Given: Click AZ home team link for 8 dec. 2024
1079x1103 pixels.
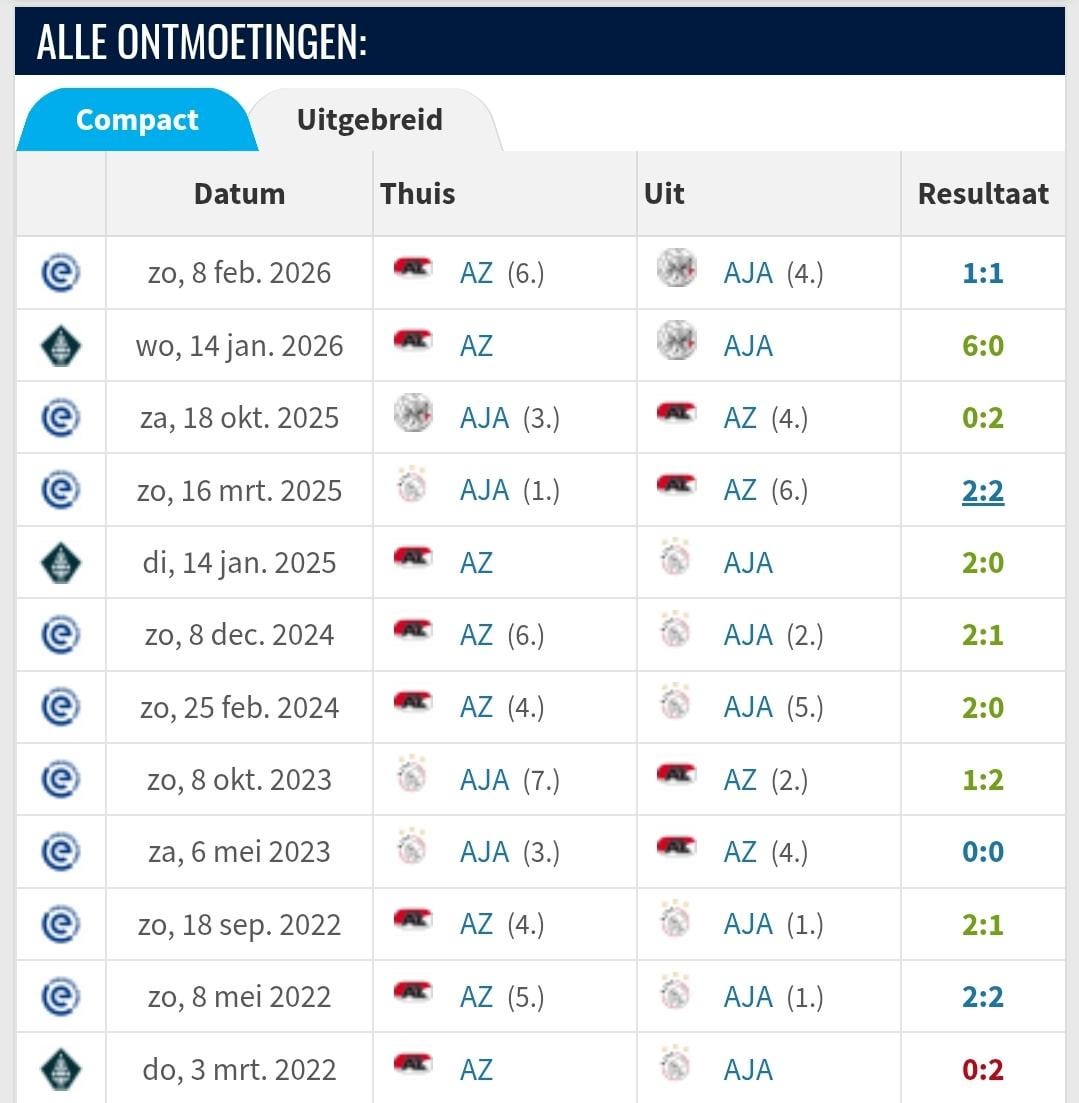Looking at the screenshot, I should click(x=476, y=635).
